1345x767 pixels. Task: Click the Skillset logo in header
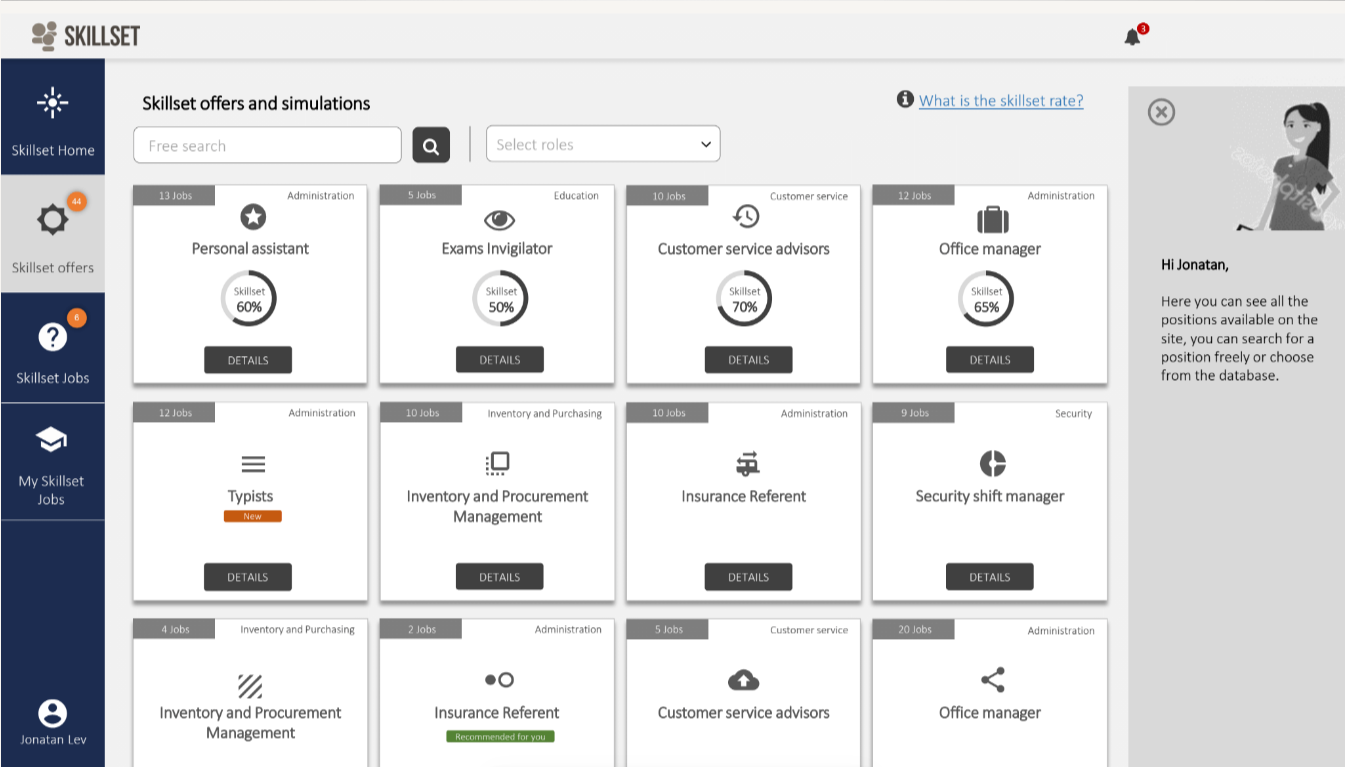[x=85, y=36]
